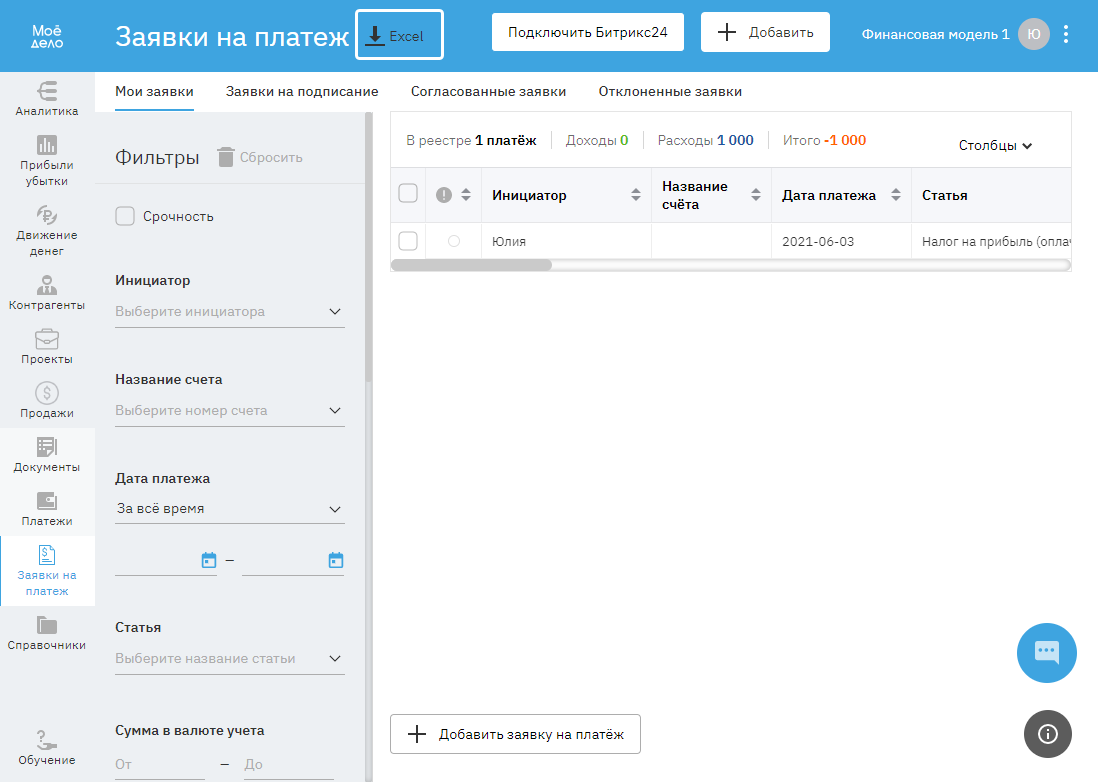Tick the select-all checkbox in table header
The height and width of the screenshot is (782, 1098).
pyautogui.click(x=408, y=194)
